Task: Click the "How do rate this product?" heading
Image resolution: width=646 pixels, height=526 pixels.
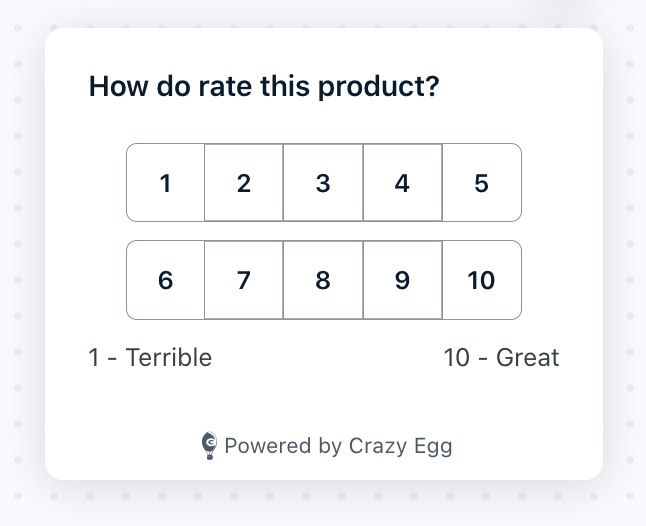Action: click(264, 86)
